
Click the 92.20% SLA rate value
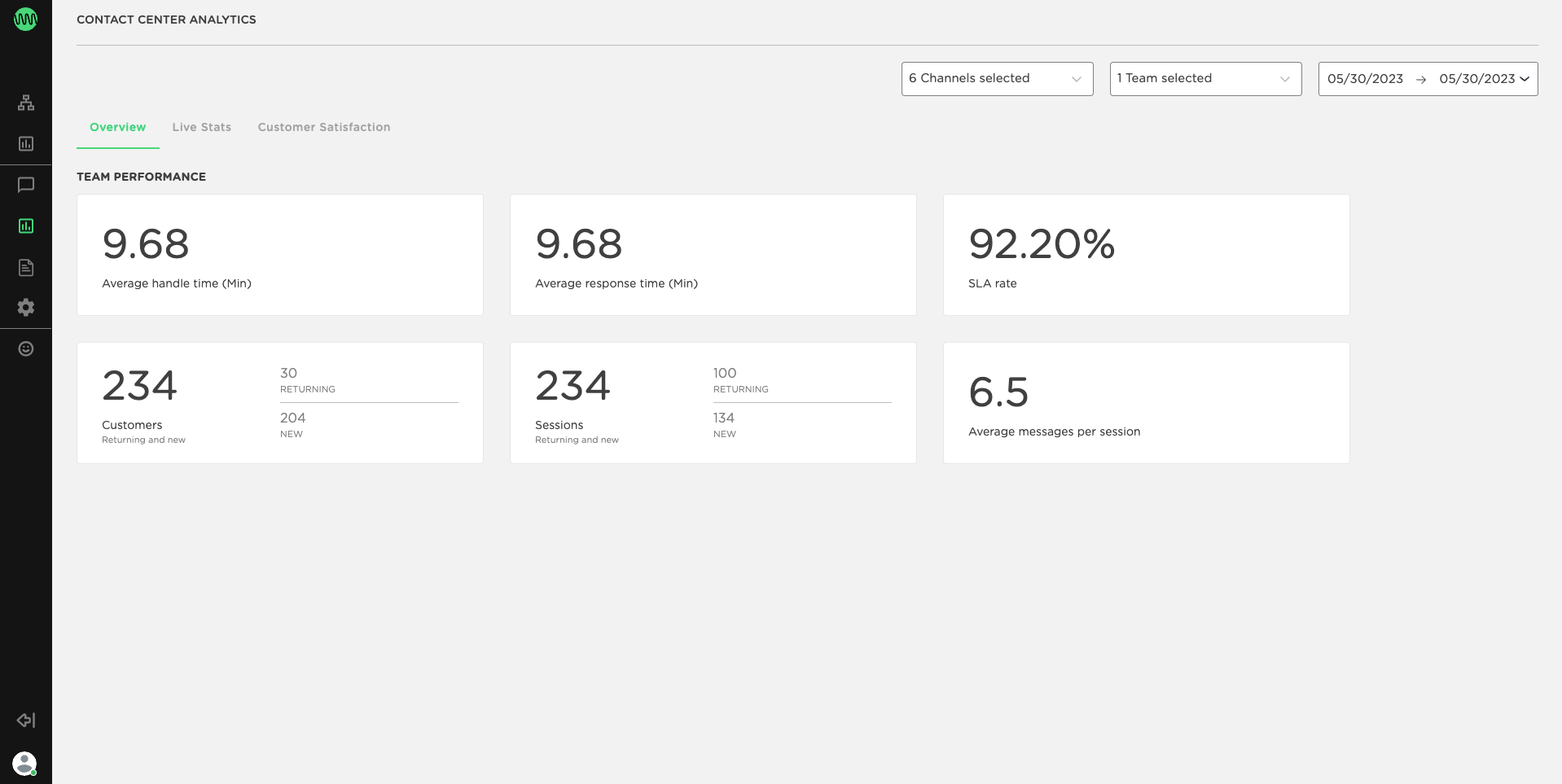[x=1042, y=244]
